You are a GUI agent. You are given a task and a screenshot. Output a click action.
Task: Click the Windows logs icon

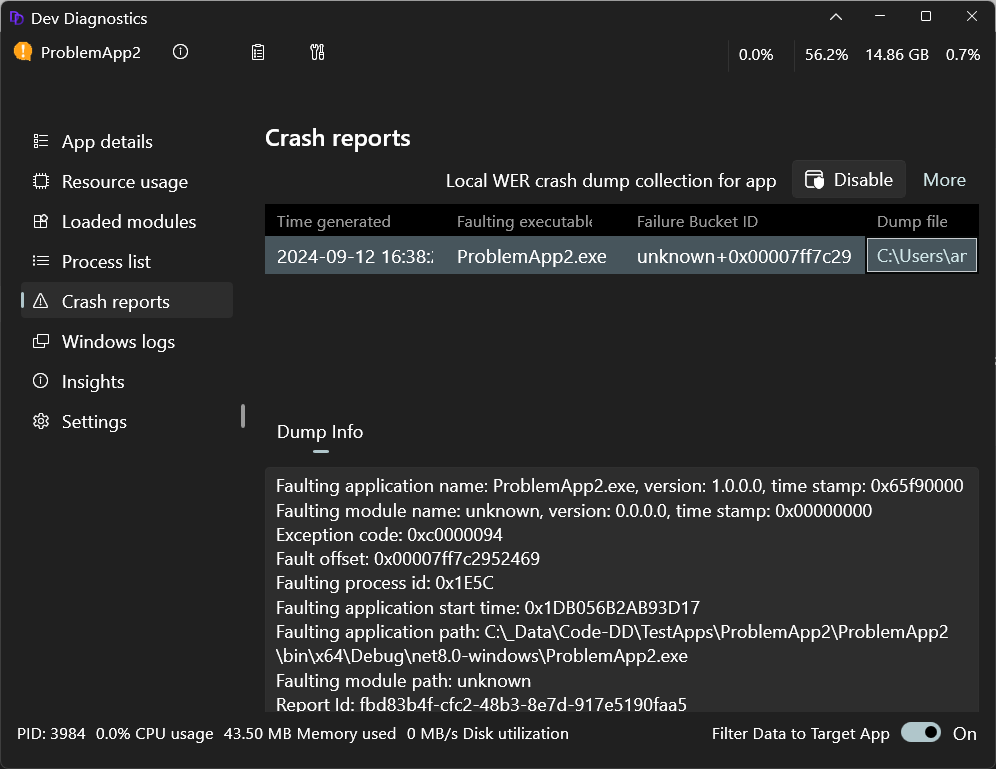point(41,341)
